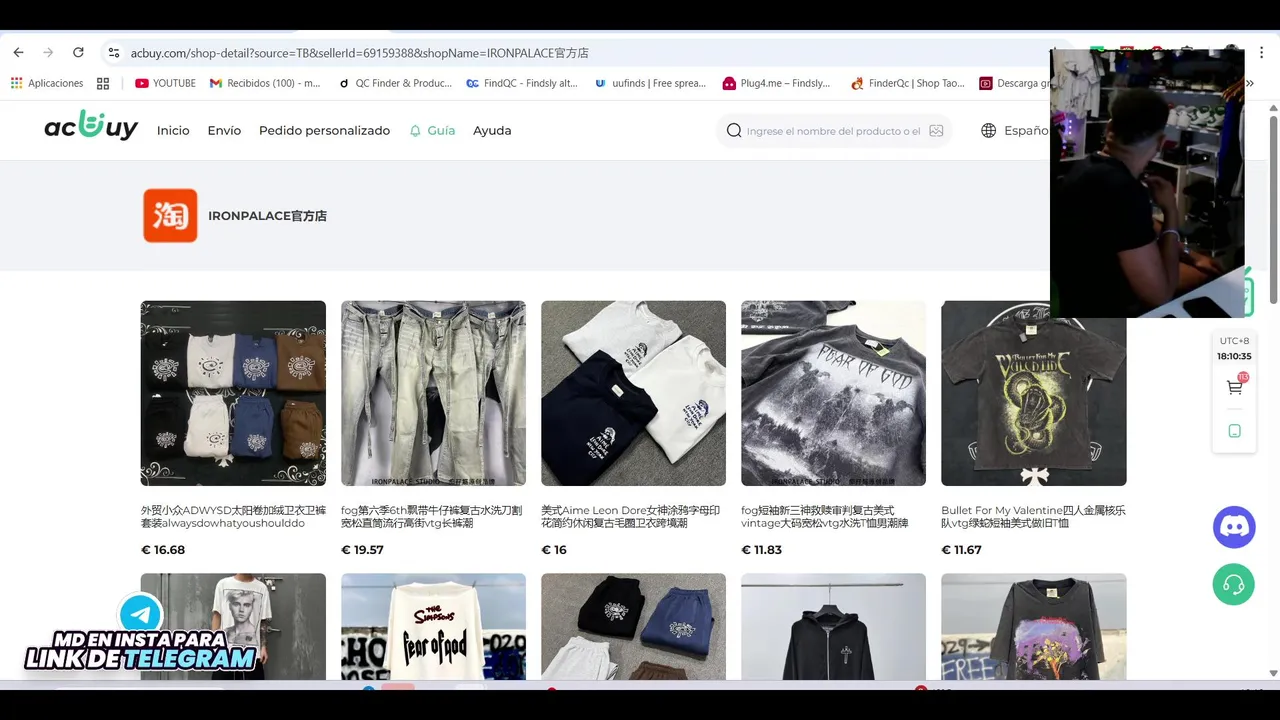Click the € 11.83 price
Viewport: 1280px width, 720px height.
762,550
